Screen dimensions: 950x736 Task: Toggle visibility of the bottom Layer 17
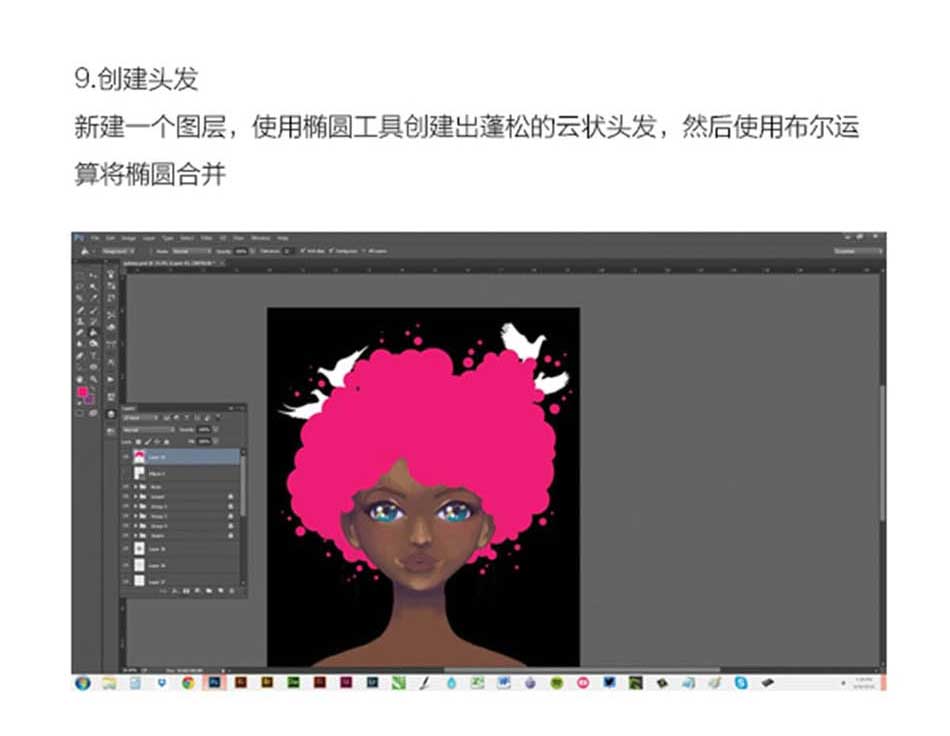[x=125, y=579]
